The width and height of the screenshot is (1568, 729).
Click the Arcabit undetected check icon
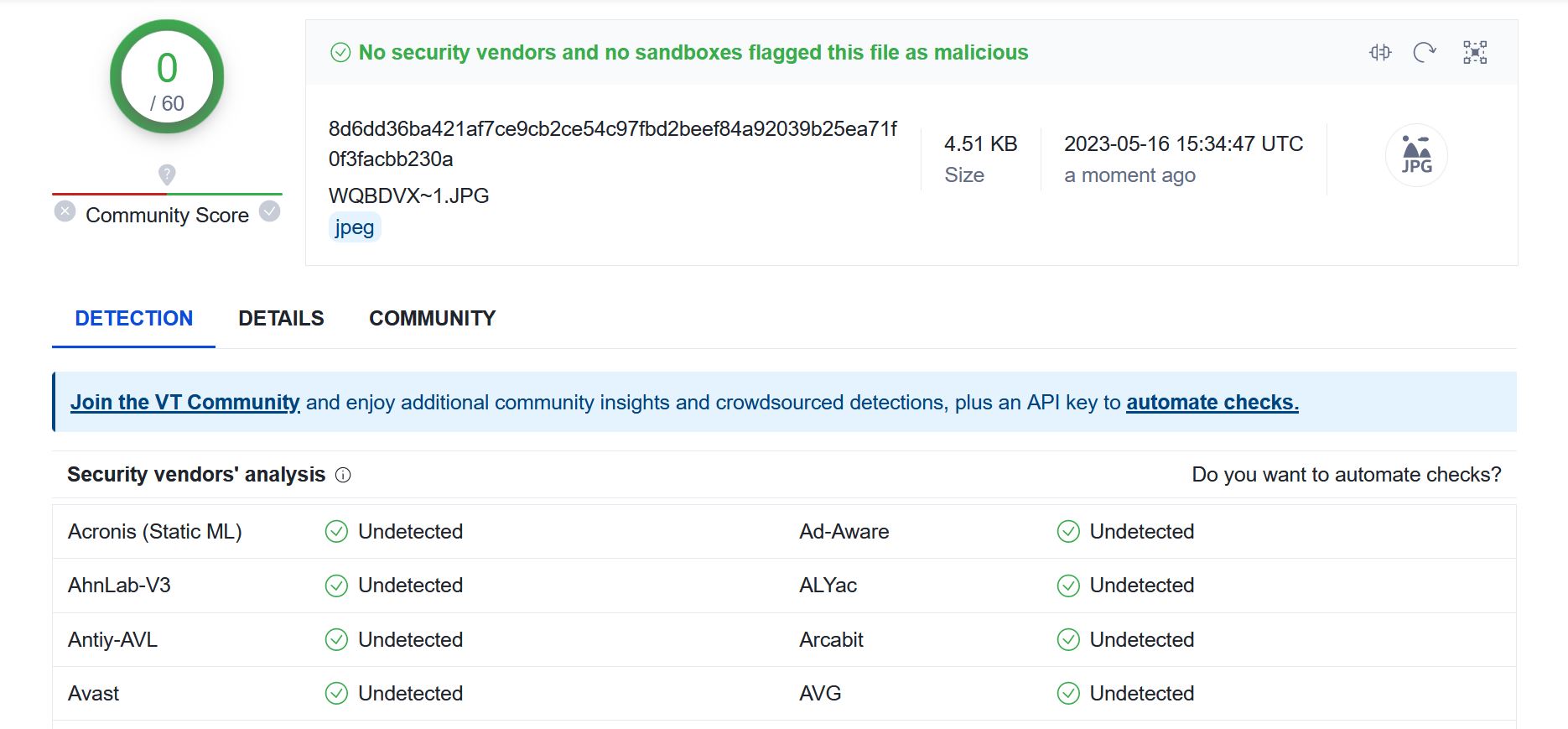click(1068, 640)
